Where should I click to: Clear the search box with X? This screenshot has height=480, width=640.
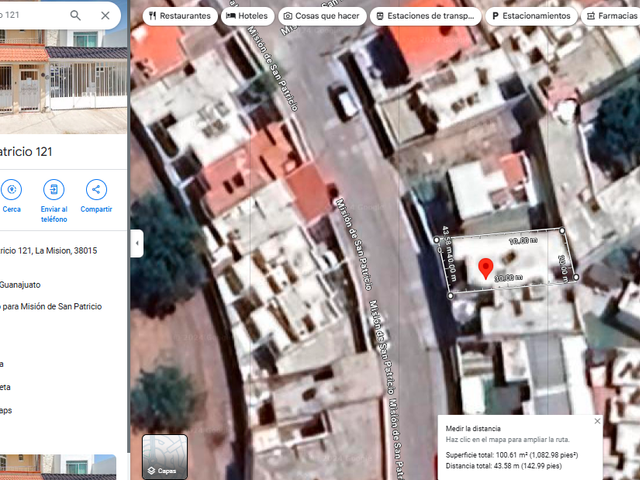click(105, 16)
